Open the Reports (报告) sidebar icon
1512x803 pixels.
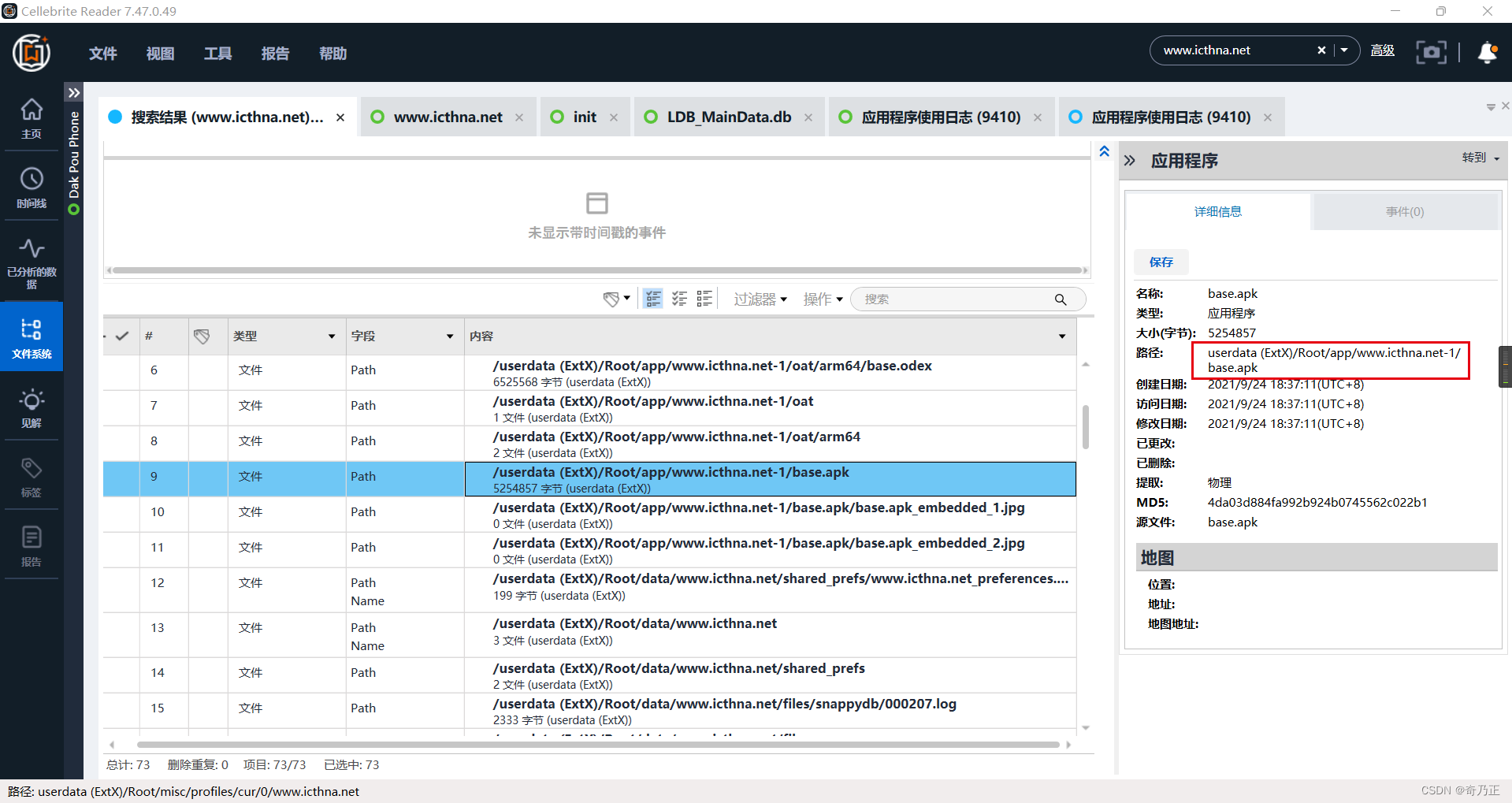32,545
